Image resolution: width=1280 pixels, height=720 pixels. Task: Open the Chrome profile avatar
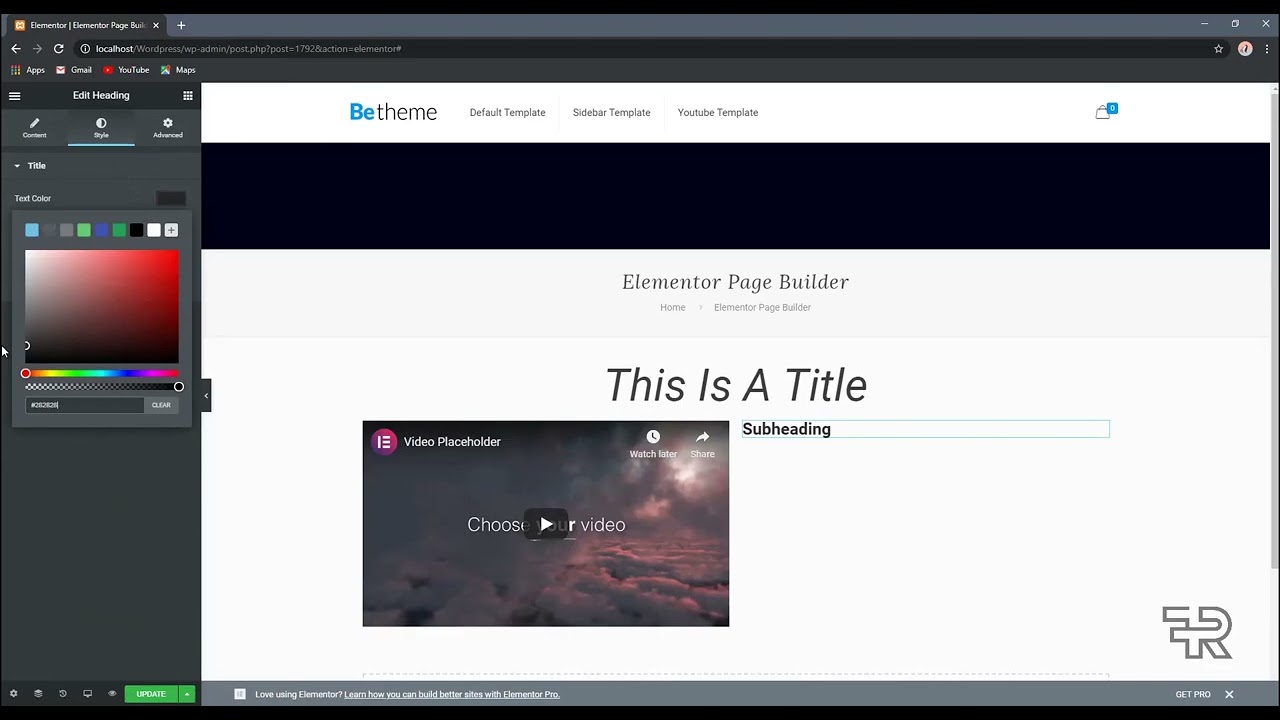1245,49
